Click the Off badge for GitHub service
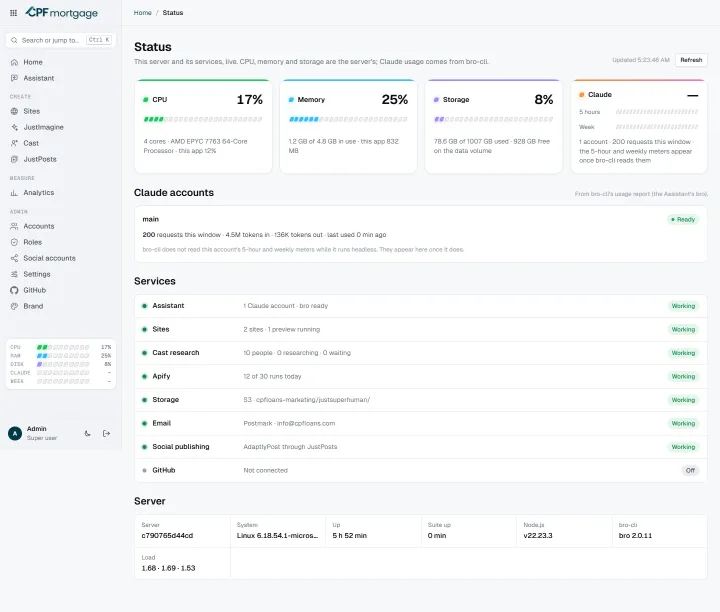Screen dimensions: 720x612 coord(690,471)
